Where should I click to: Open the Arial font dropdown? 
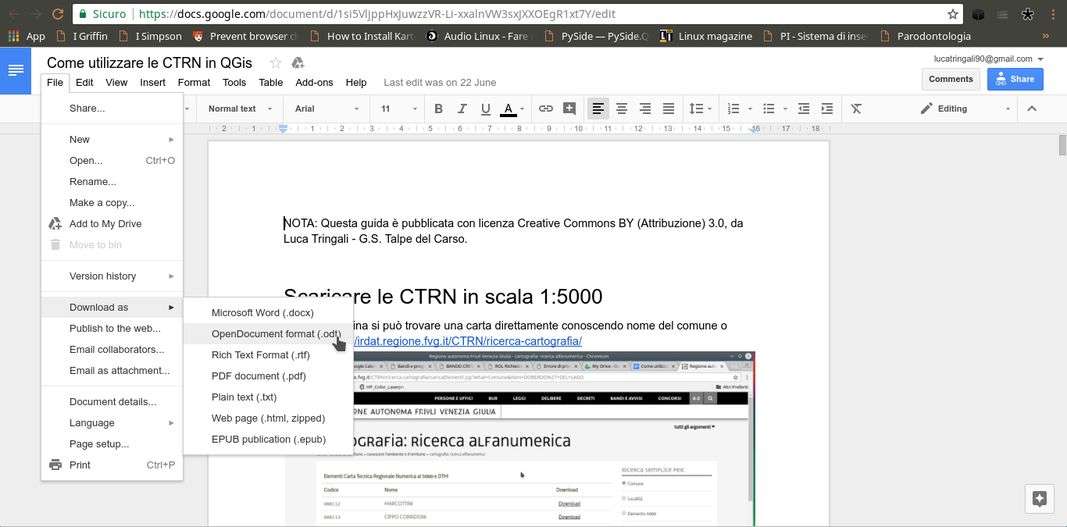[327, 108]
